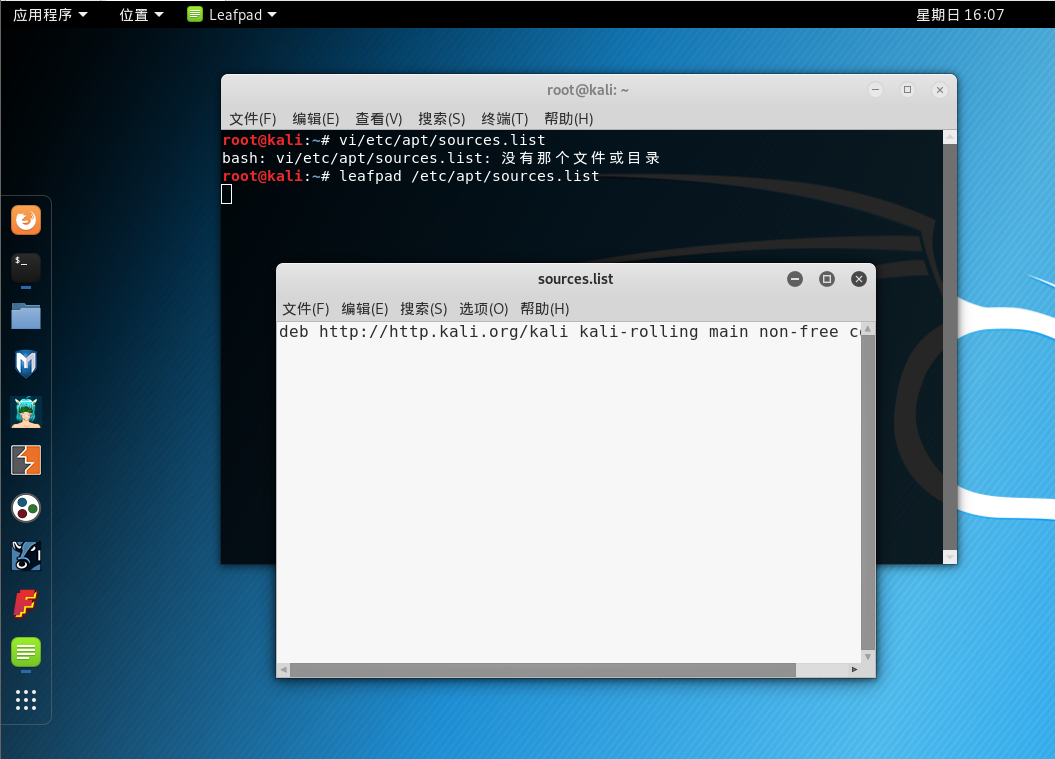
Task: Click the Leafpad horizontal scrollbar thumb
Action: (x=543, y=670)
